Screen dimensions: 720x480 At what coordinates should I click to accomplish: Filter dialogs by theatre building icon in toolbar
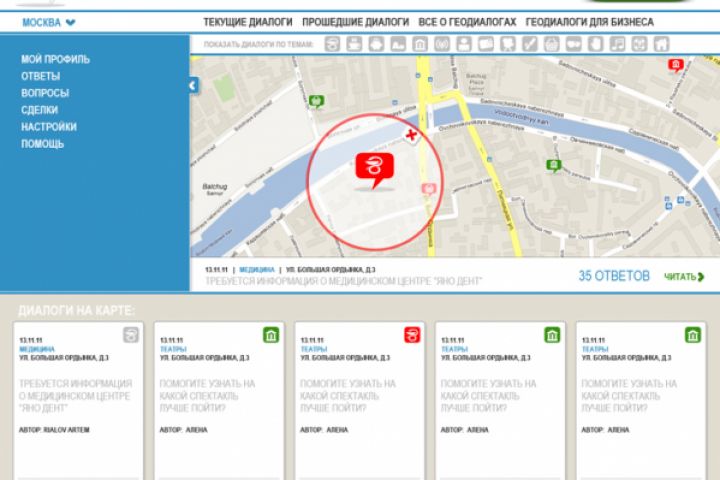(420, 44)
